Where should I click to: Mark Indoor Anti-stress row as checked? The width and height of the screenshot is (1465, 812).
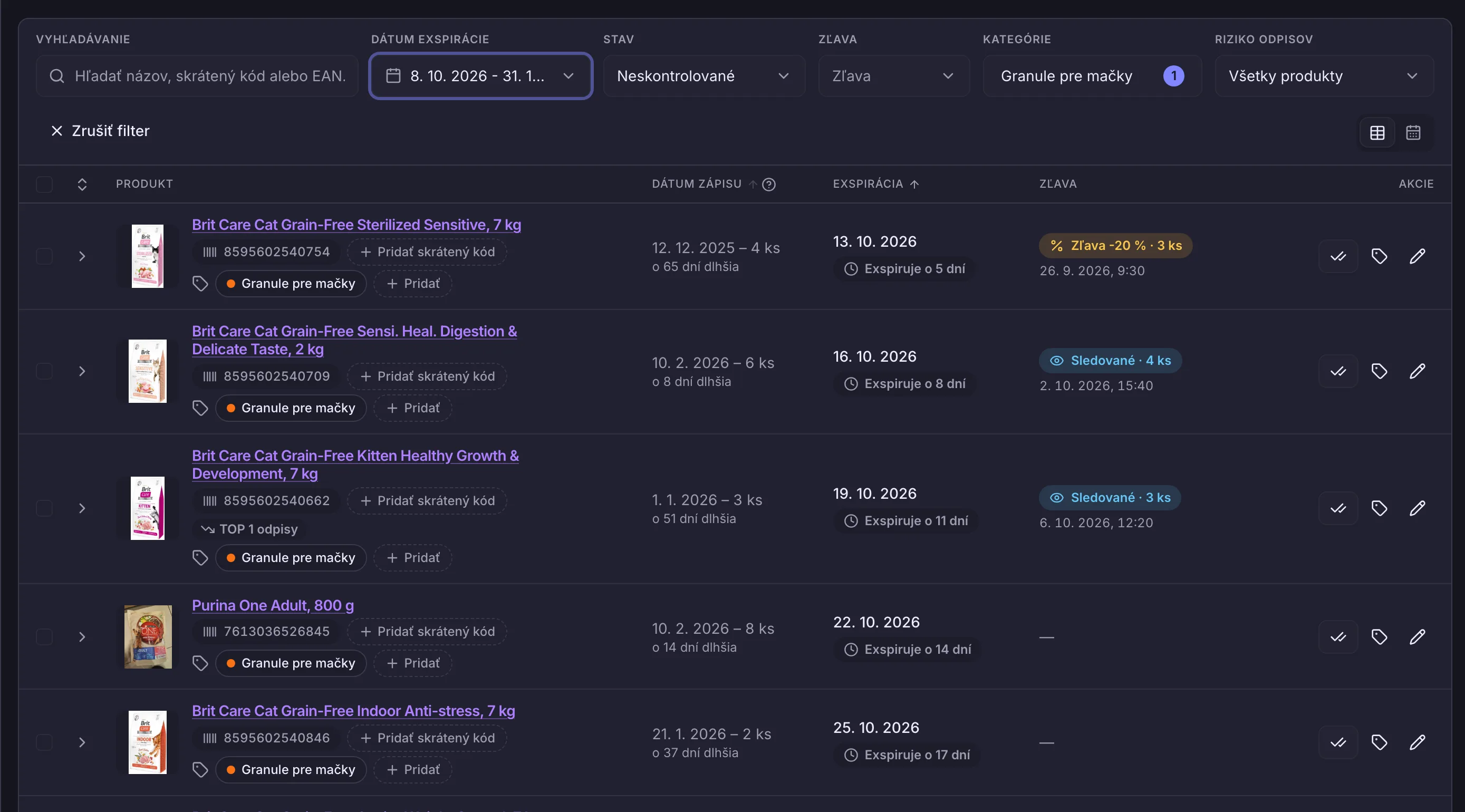point(1338,742)
